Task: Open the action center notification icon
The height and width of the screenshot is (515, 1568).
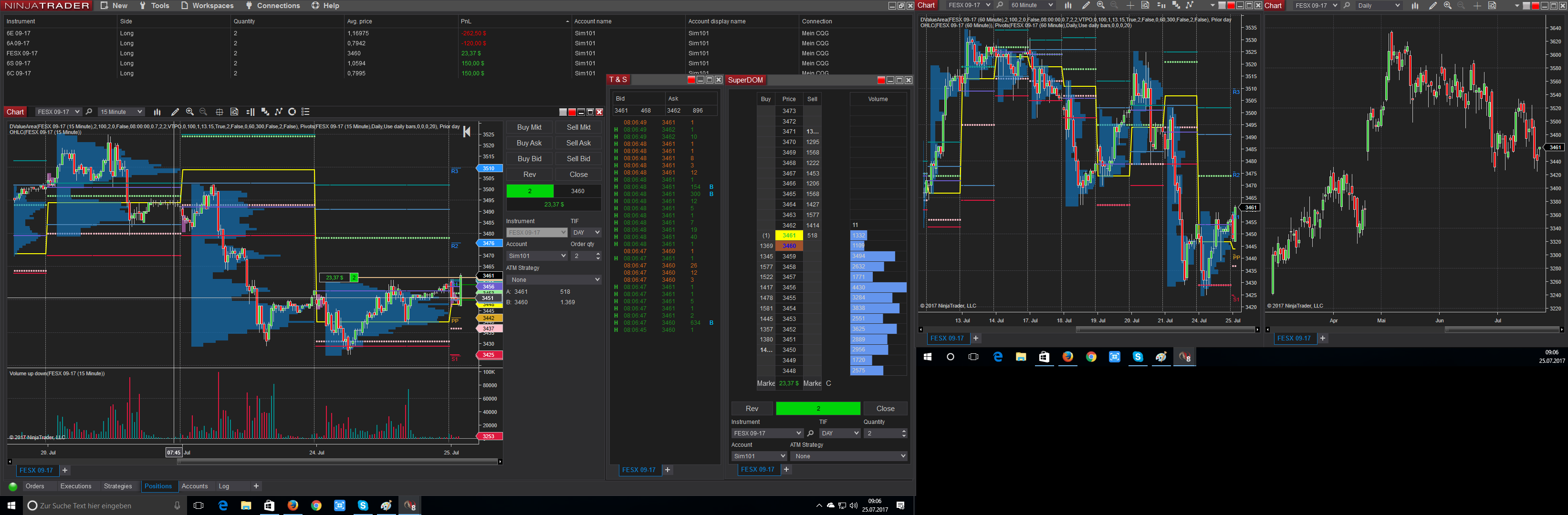Action: point(900,506)
